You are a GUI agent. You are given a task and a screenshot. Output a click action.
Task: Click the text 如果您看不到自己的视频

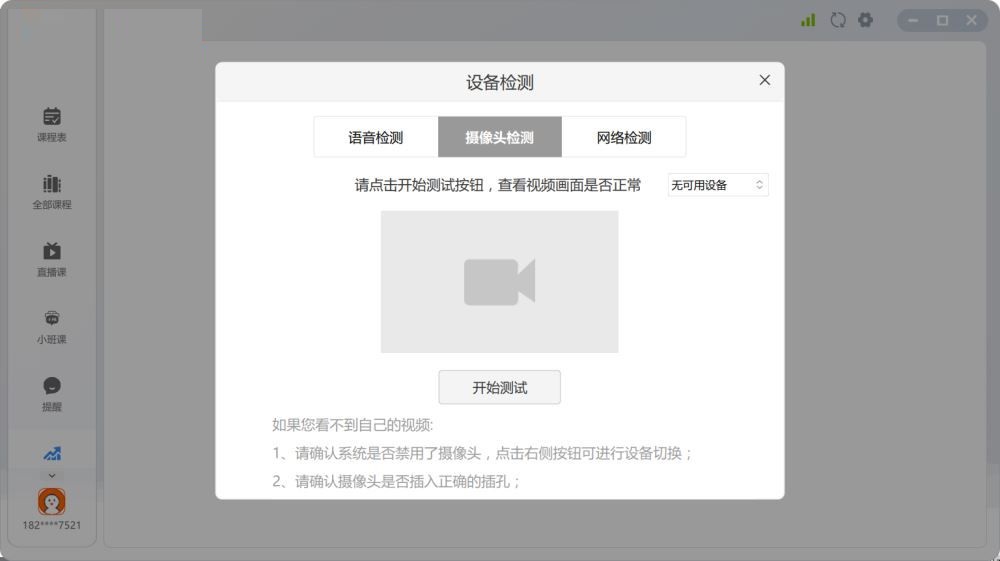[x=353, y=425]
